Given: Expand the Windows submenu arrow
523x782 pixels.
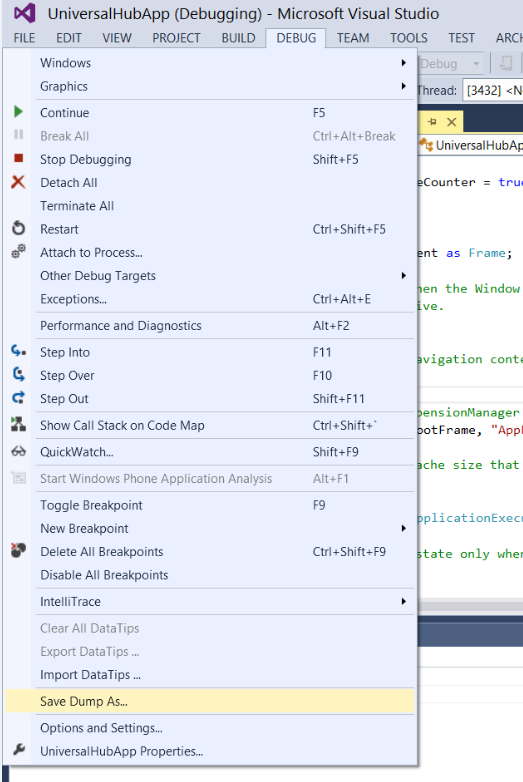Looking at the screenshot, I should [403, 63].
